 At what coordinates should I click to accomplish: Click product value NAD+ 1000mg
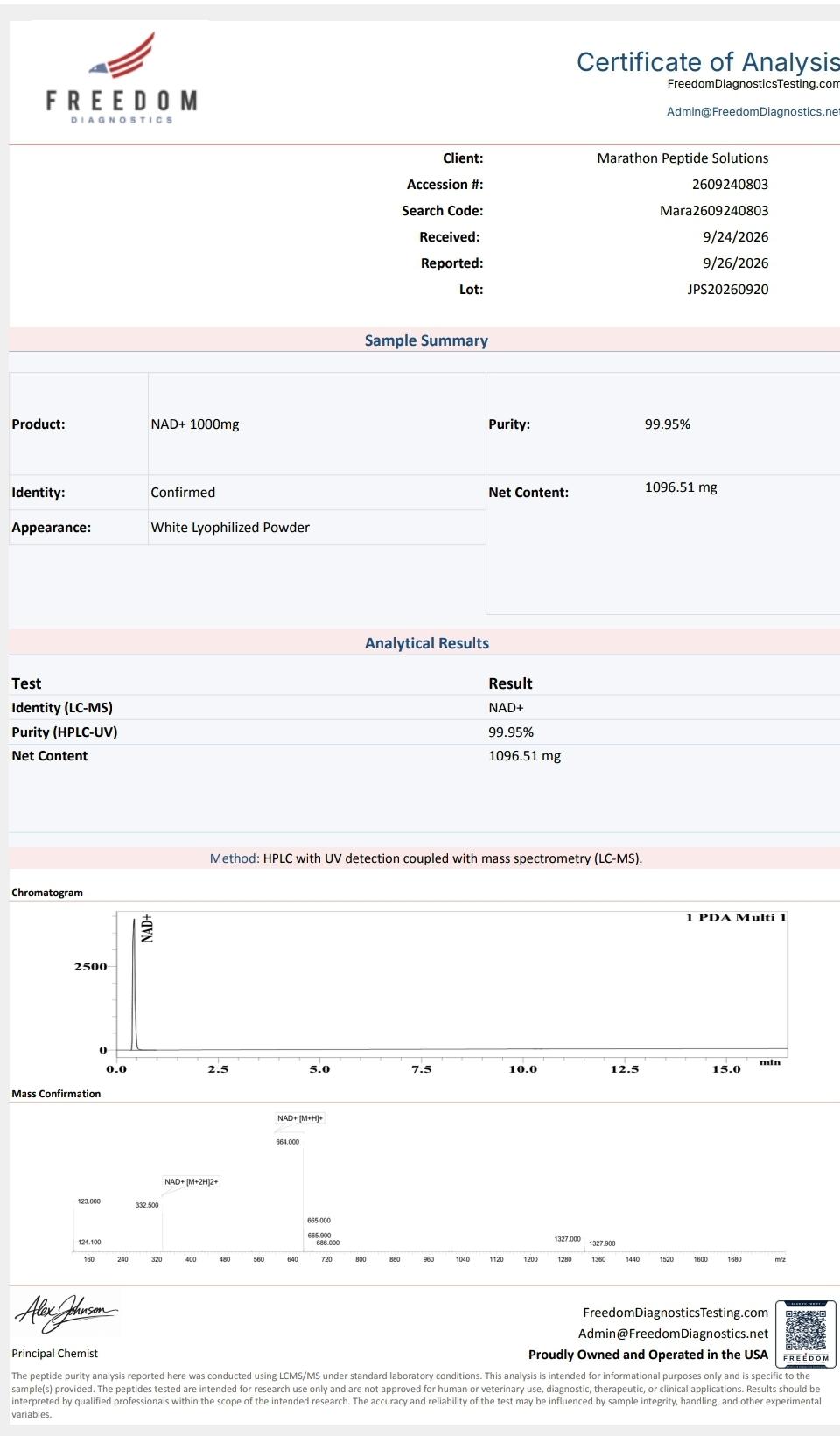(x=195, y=424)
